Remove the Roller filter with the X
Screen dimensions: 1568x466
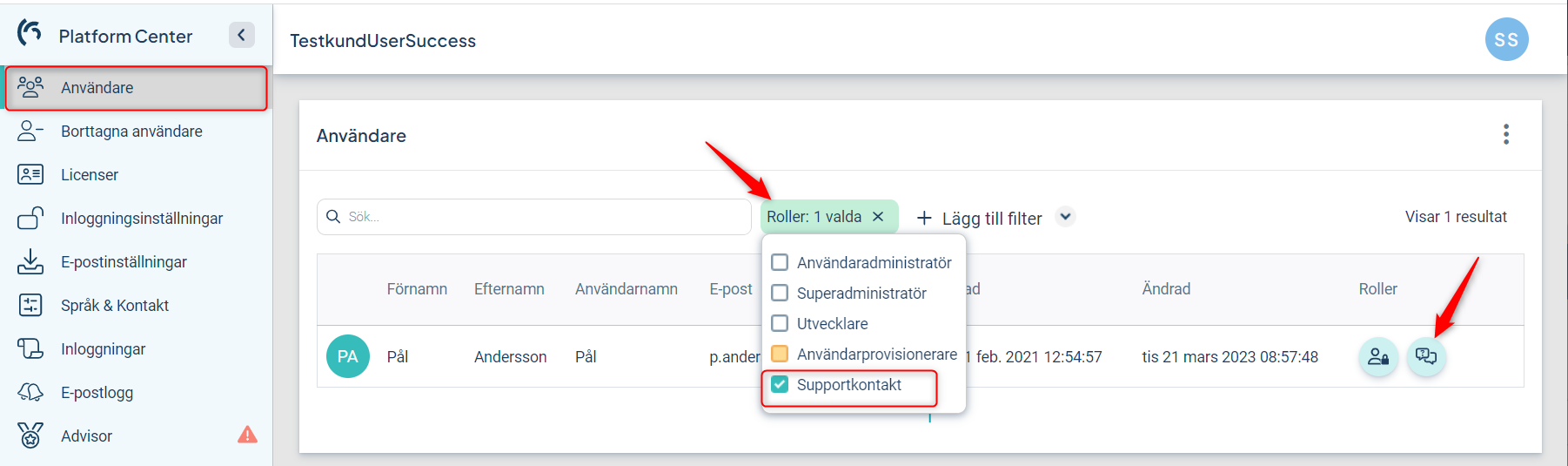(x=878, y=217)
